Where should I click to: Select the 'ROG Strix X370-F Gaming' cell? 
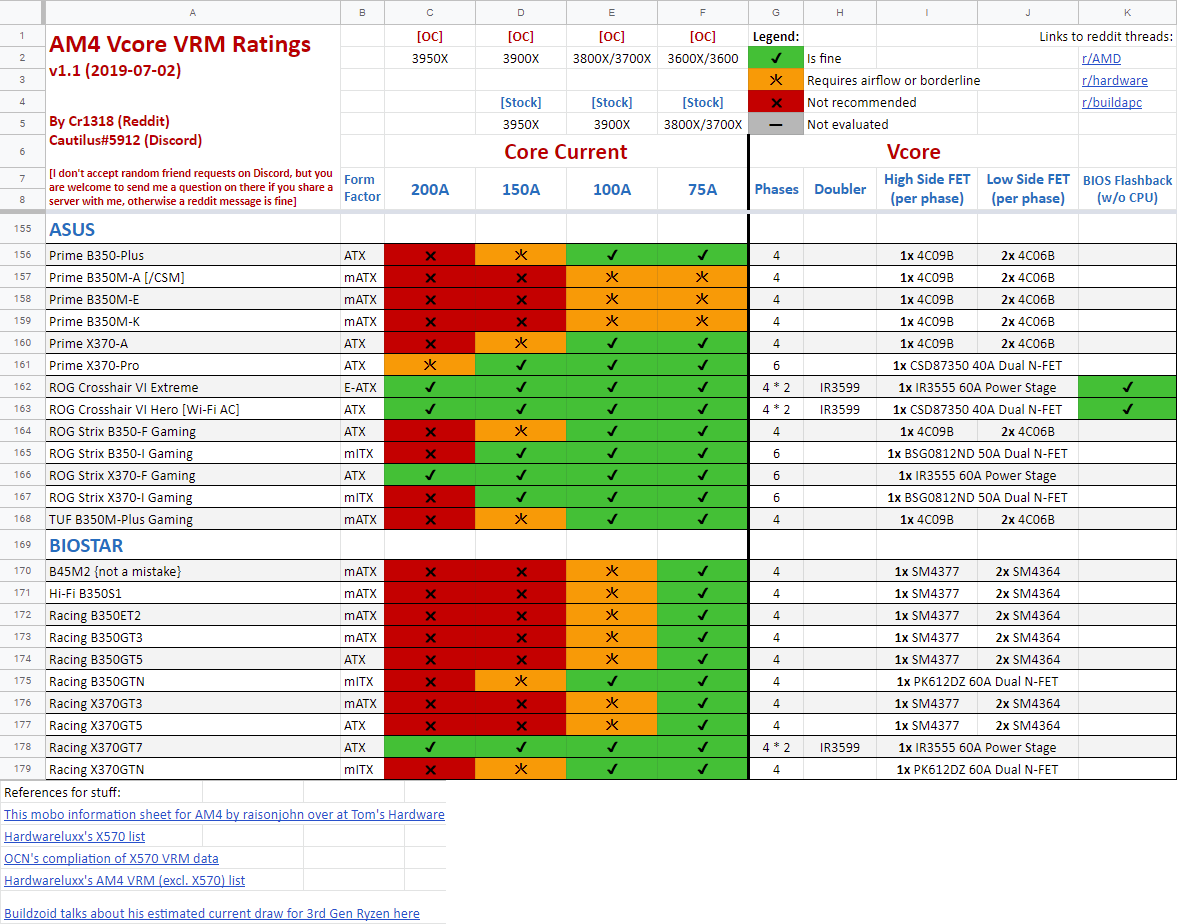pos(193,475)
